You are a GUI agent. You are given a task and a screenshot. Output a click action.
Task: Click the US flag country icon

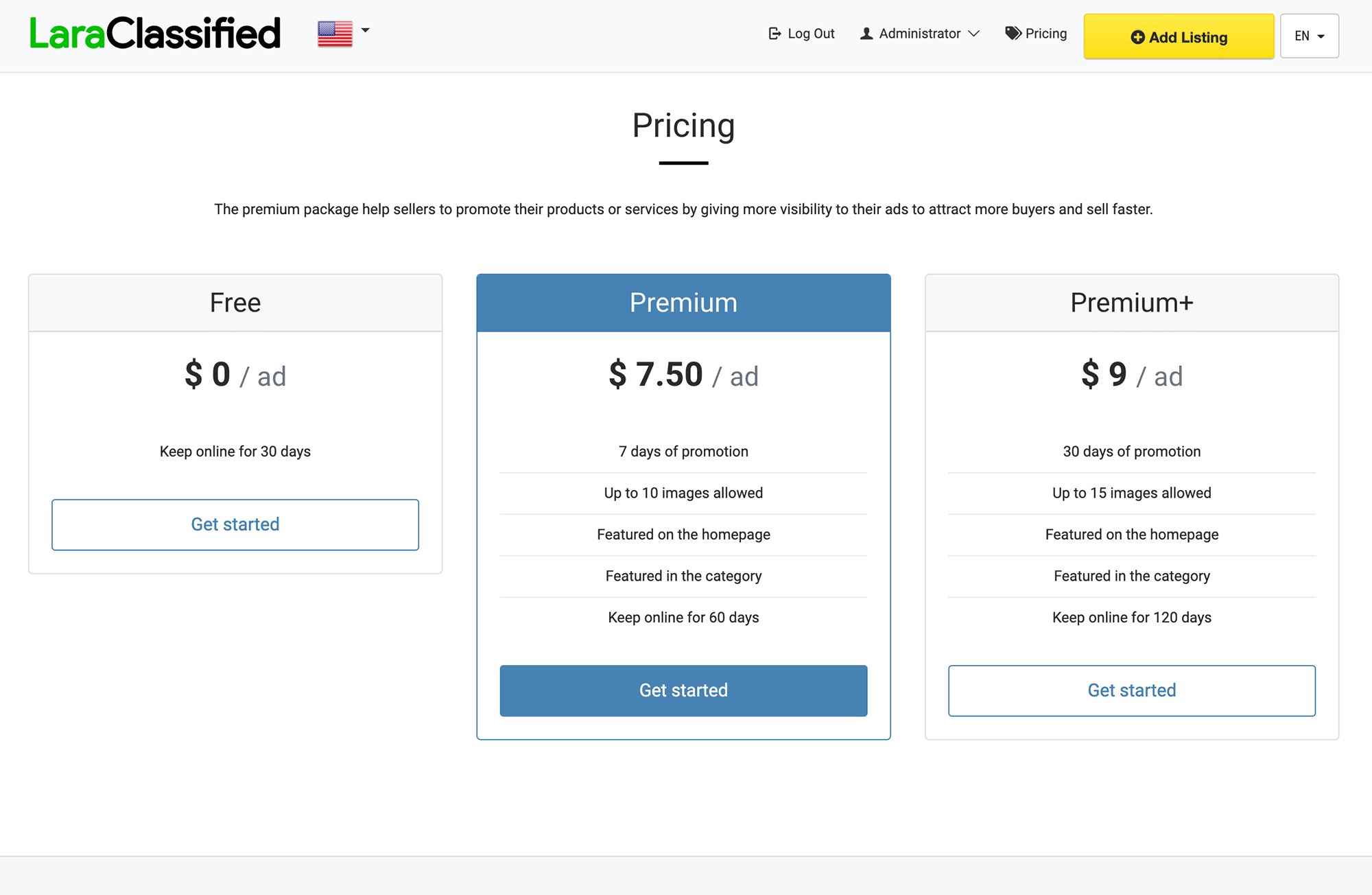point(335,33)
